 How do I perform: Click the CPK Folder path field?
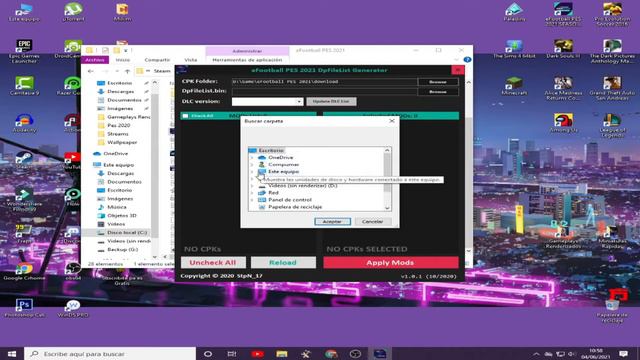point(324,82)
